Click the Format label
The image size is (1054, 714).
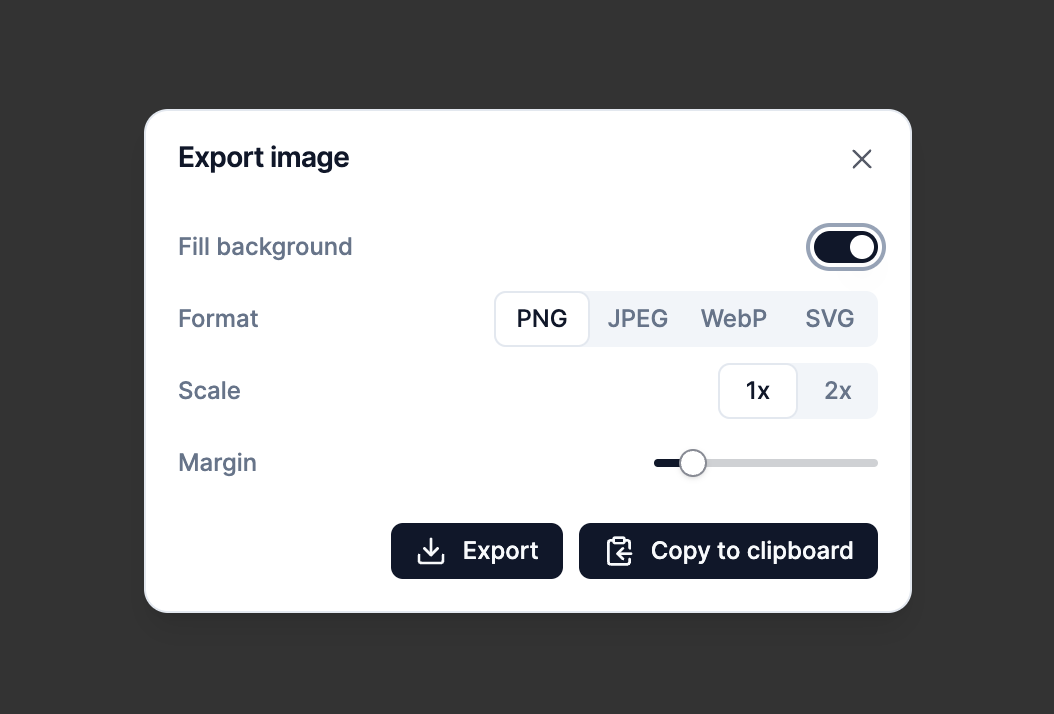tap(218, 319)
